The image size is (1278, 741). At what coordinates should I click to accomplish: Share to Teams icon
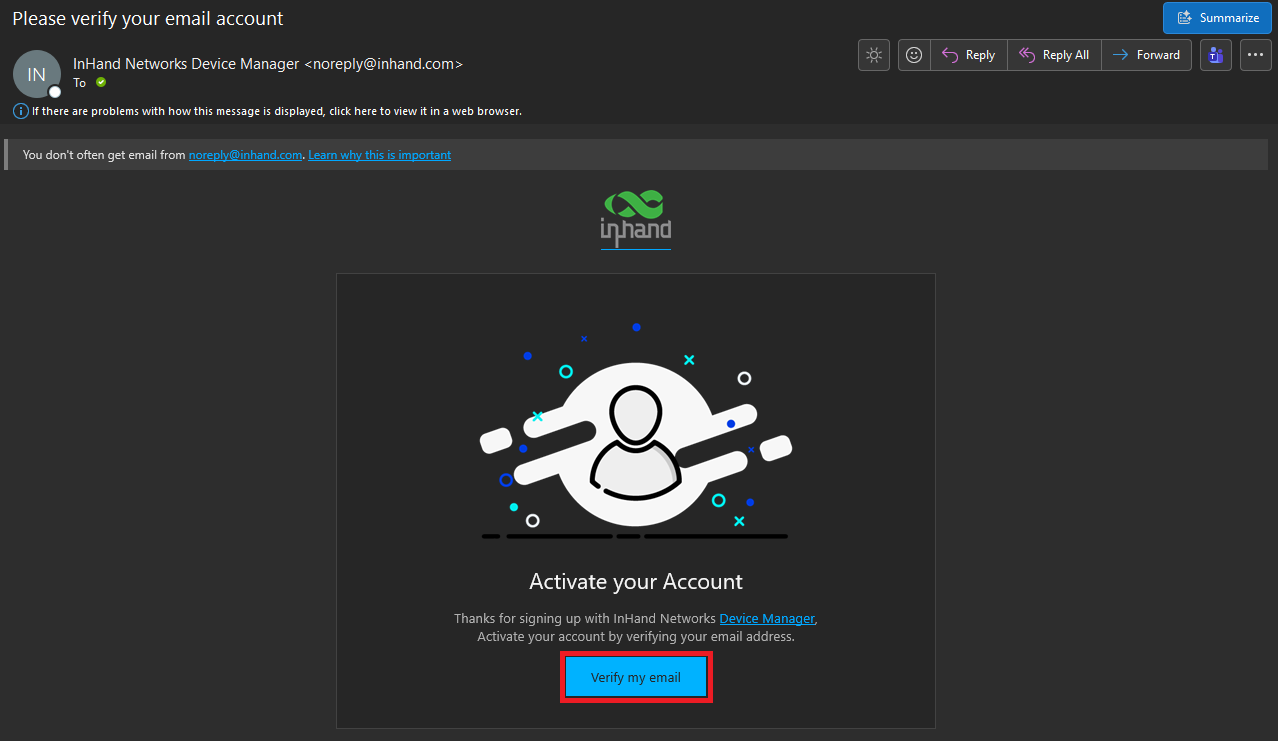[1216, 55]
